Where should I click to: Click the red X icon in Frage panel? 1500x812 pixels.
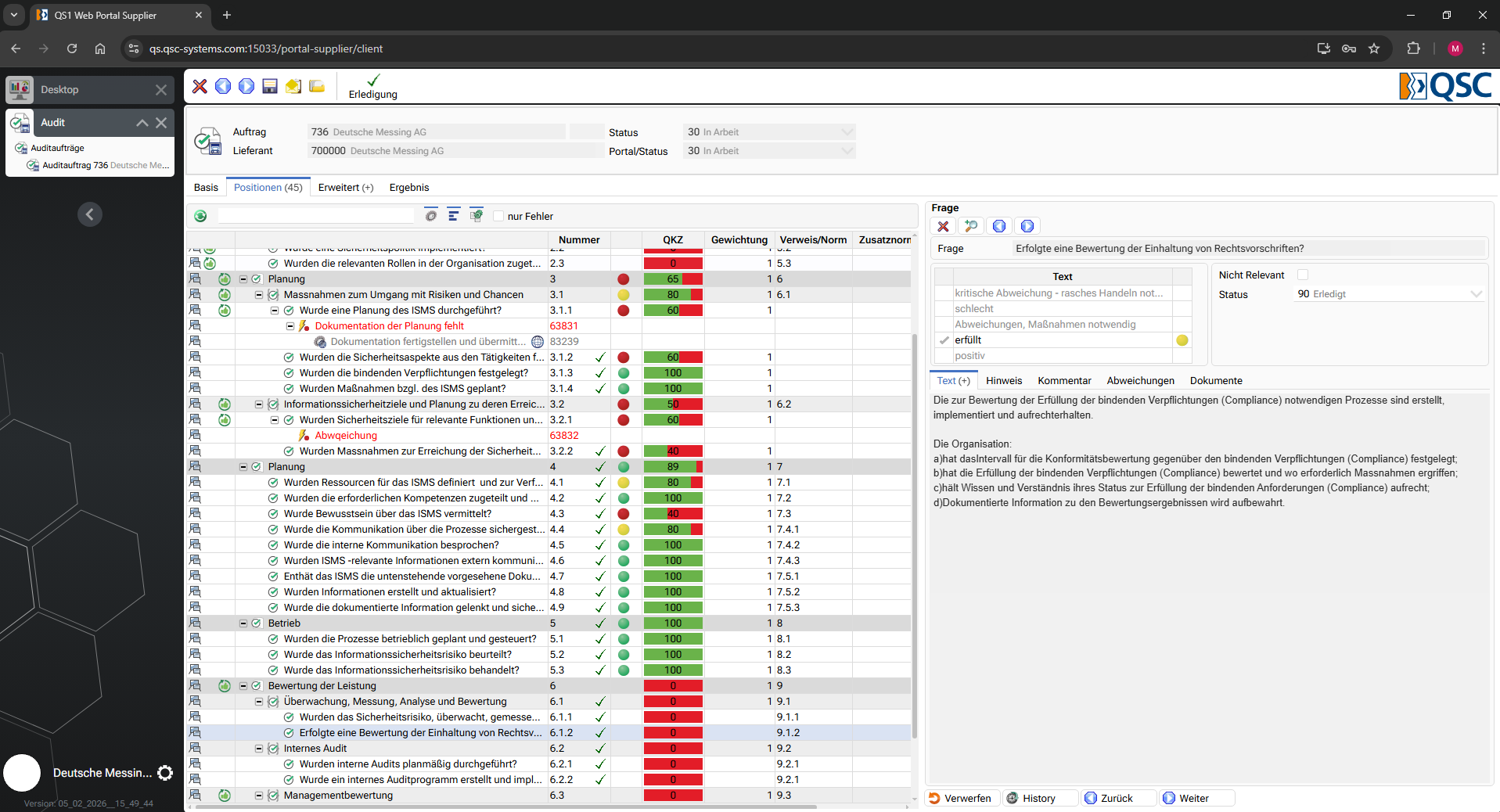click(944, 226)
